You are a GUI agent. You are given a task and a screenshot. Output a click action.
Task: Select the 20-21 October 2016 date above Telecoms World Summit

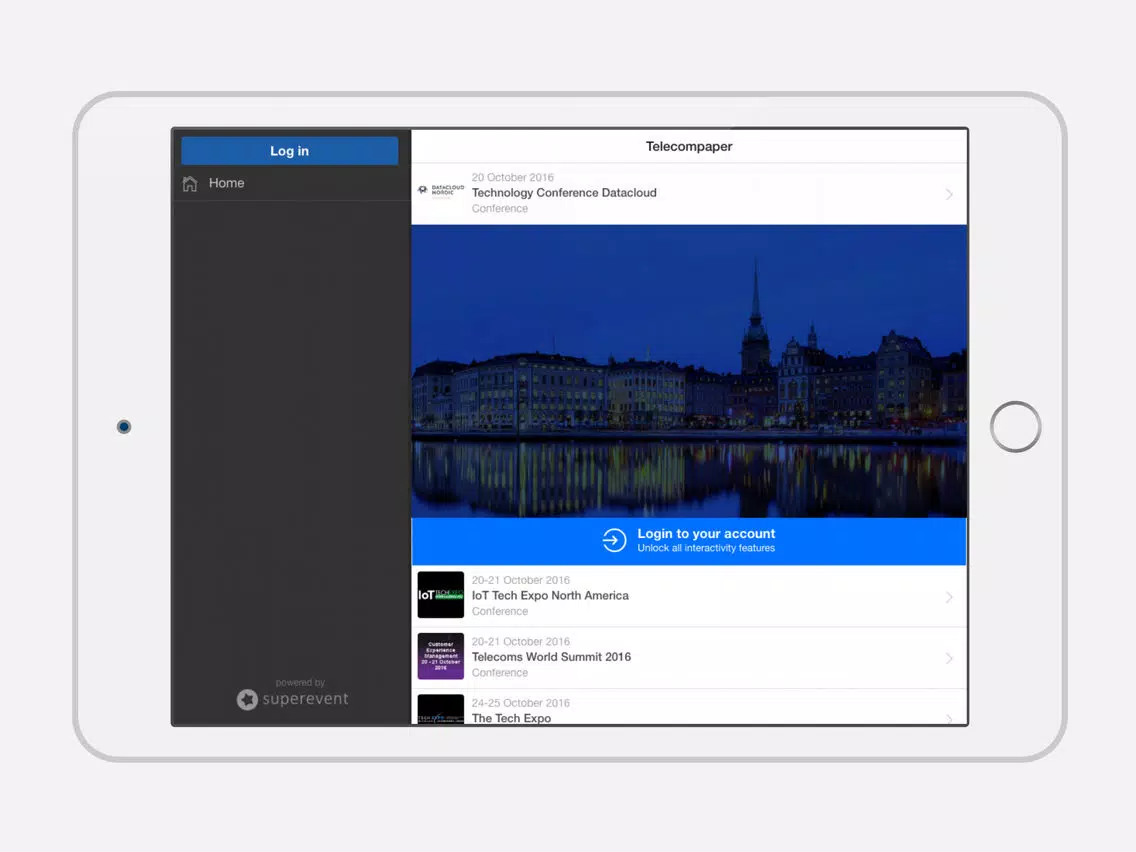(520, 642)
